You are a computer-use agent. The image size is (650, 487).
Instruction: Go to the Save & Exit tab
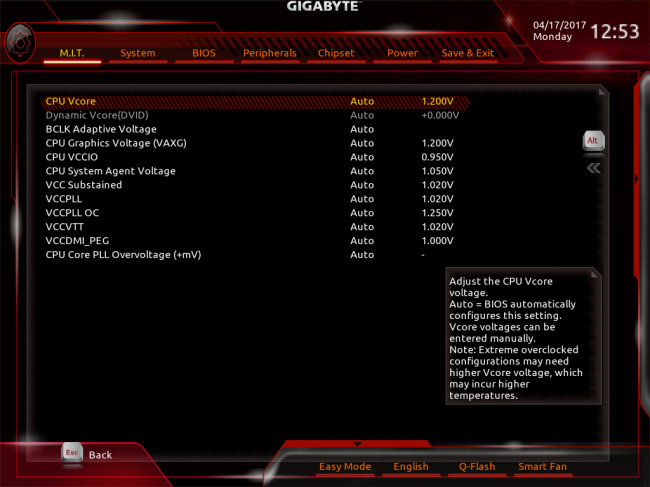click(x=467, y=53)
